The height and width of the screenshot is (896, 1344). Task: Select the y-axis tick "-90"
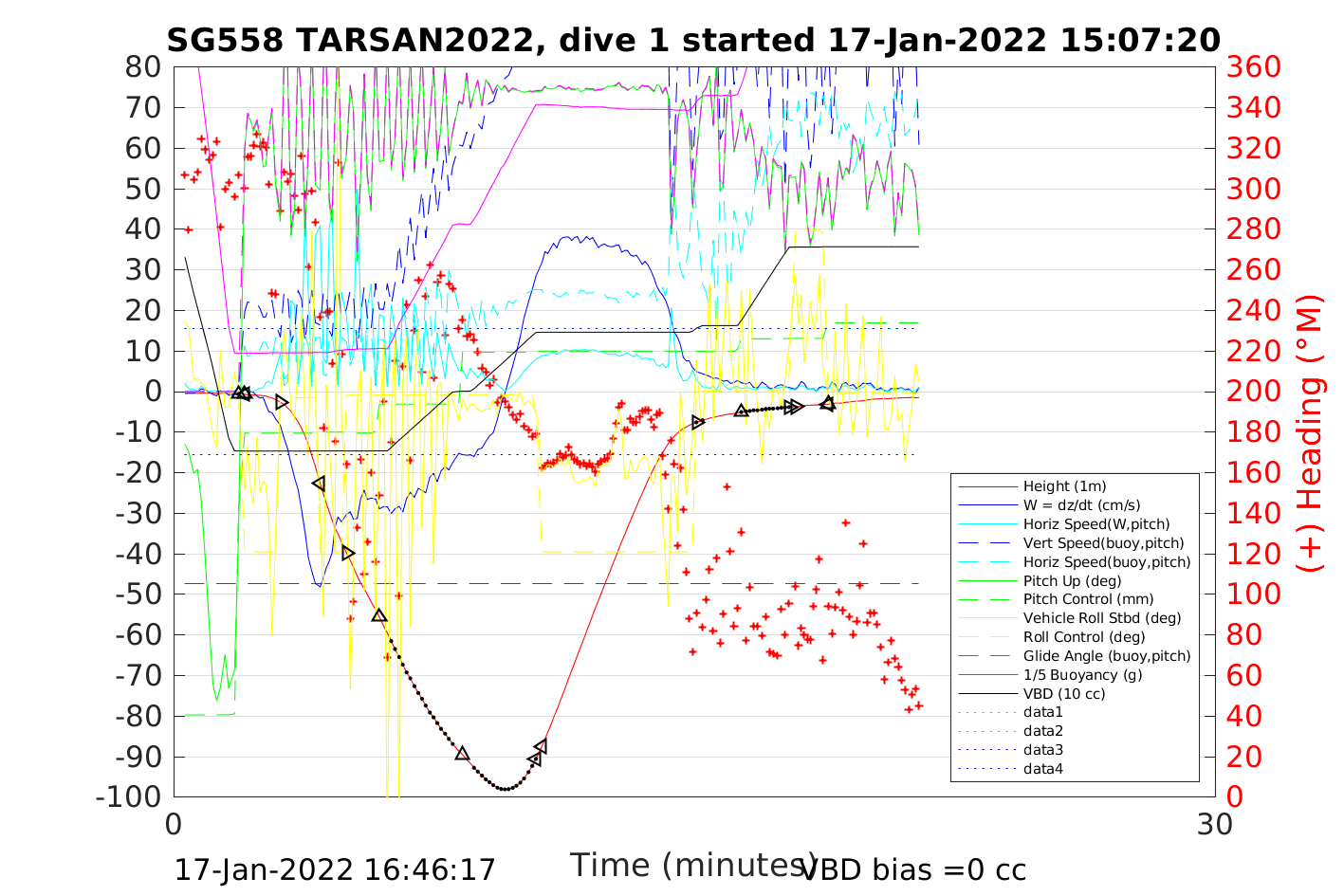pos(138,757)
